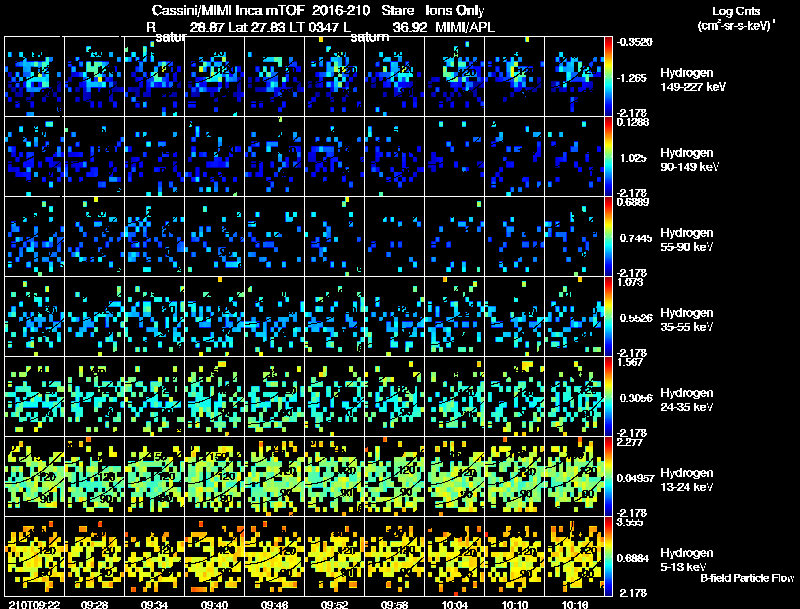Click the '(cm²-sr-s-keV)' units label
Viewport: 800px width, 609px height.
pos(736,26)
